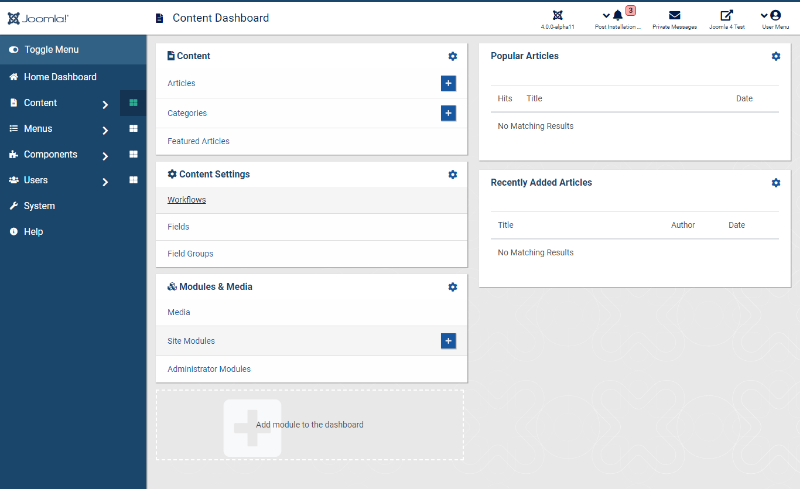Open the Workflows link
800x489 pixels.
(x=187, y=200)
